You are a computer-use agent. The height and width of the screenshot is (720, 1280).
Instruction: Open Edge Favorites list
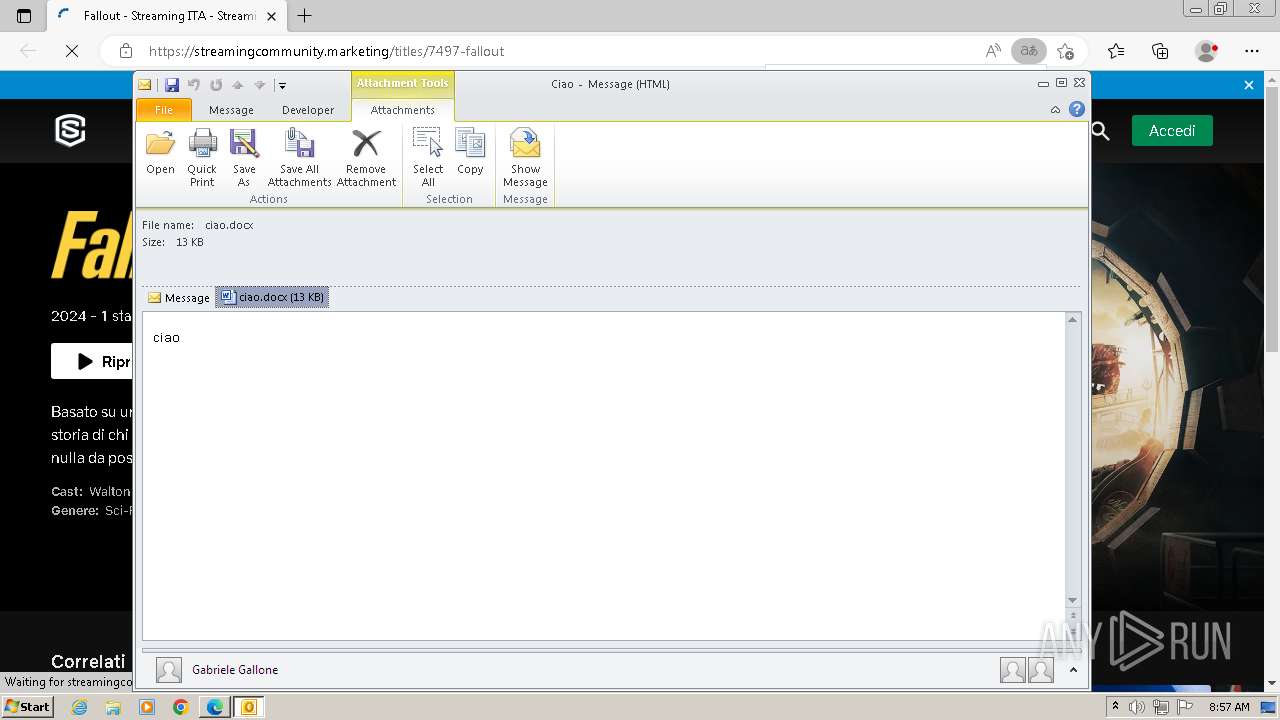coord(1116,51)
